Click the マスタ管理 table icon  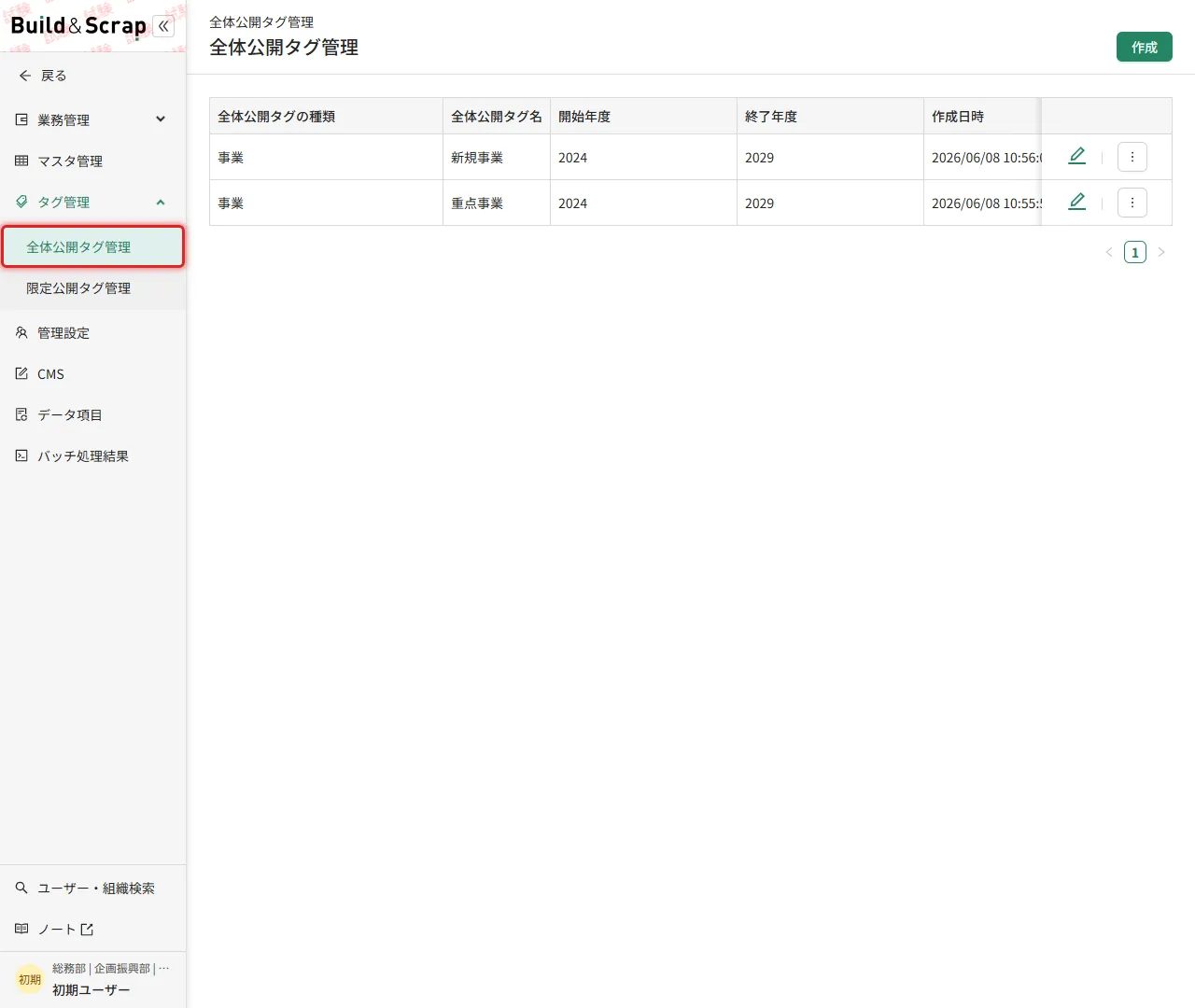21,161
